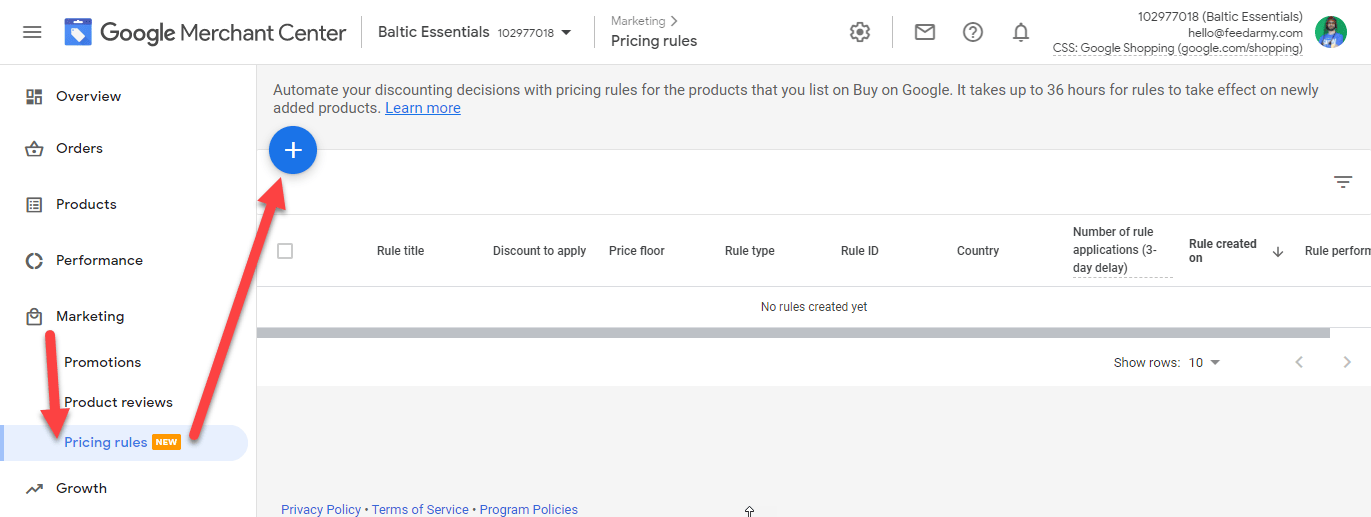Tick the select-all rules checkbox
Screen dimensions: 1371x517
pos(285,251)
